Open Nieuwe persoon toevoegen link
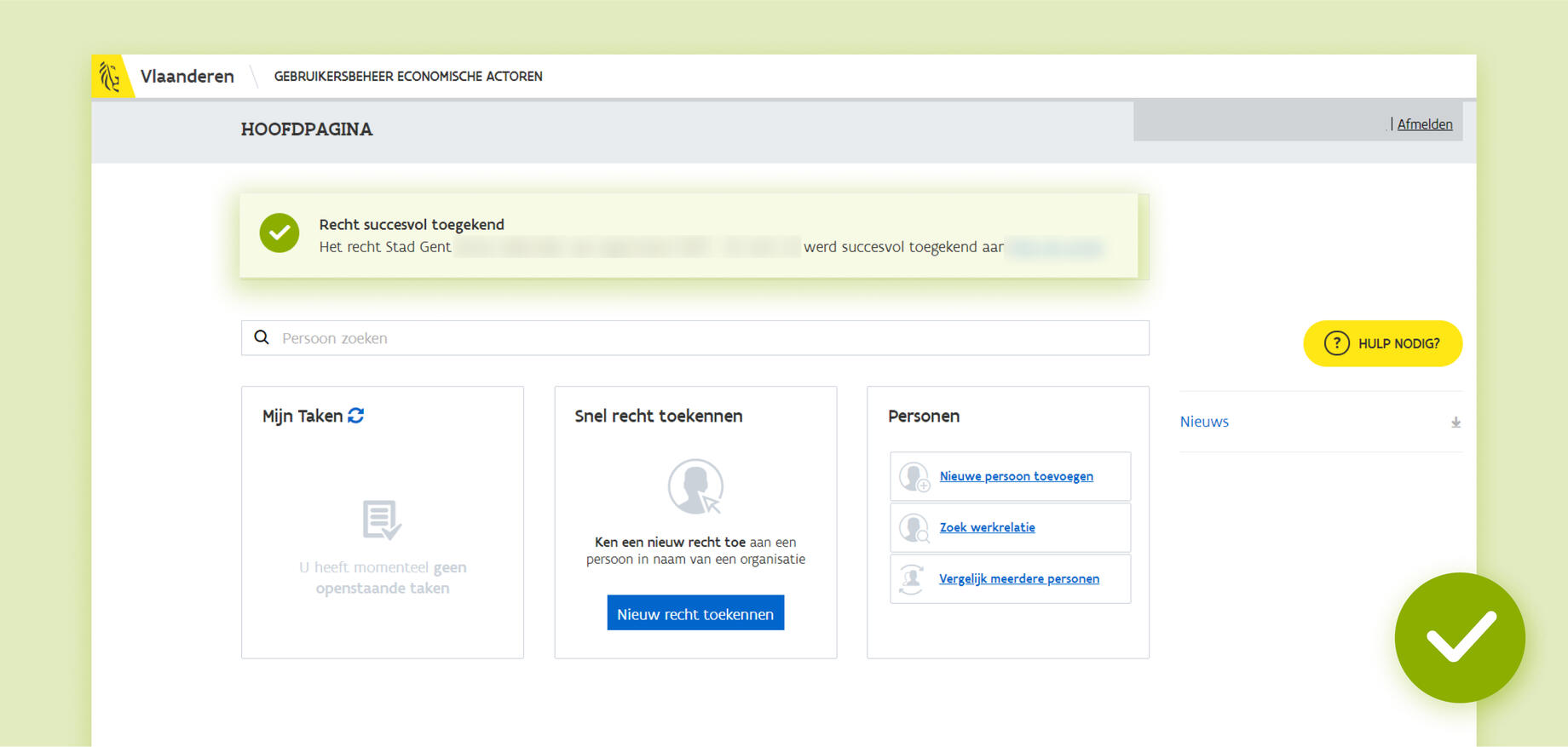This screenshot has height=747, width=1568. tap(1016, 476)
